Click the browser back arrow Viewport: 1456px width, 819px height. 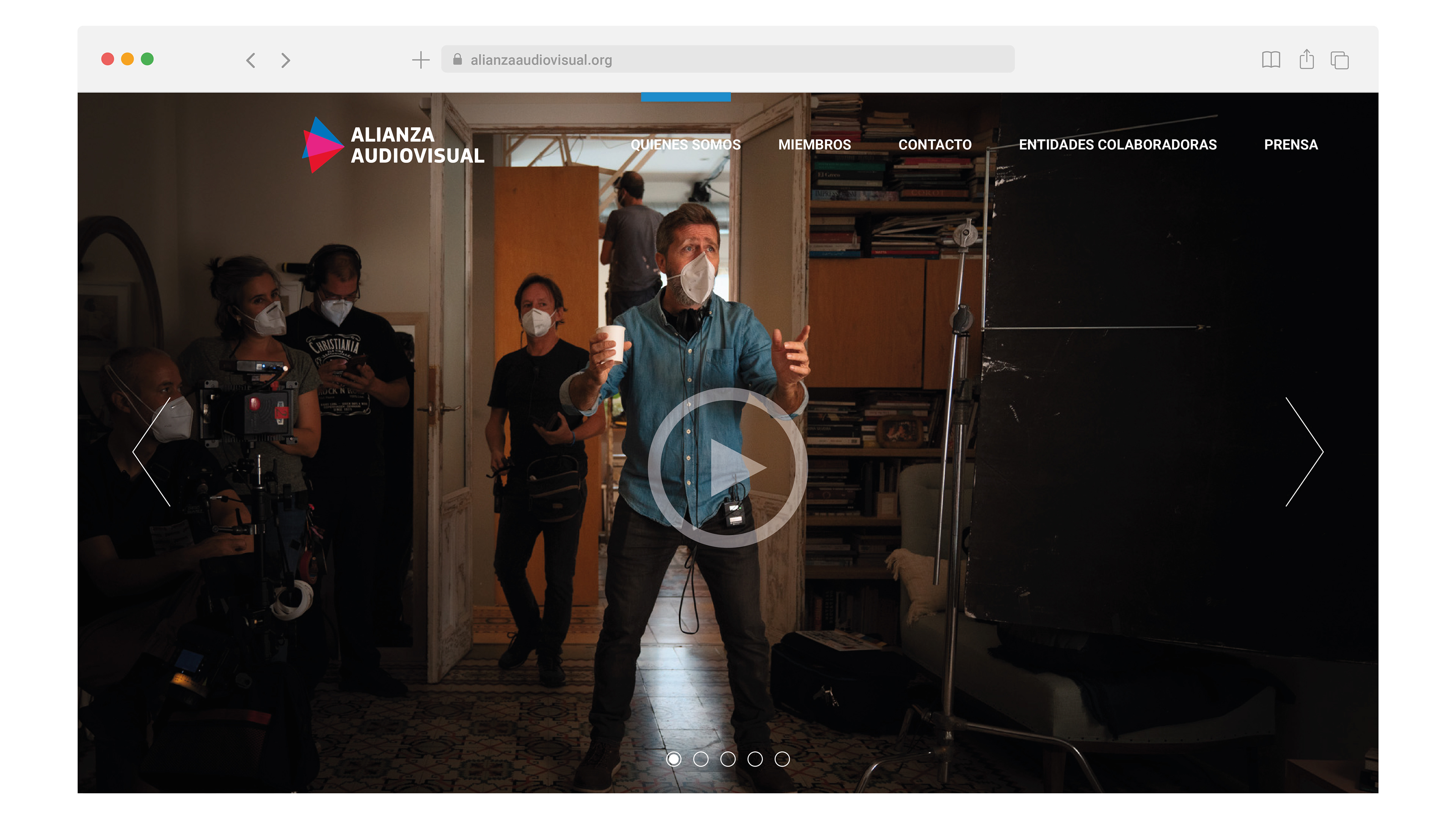click(x=251, y=60)
